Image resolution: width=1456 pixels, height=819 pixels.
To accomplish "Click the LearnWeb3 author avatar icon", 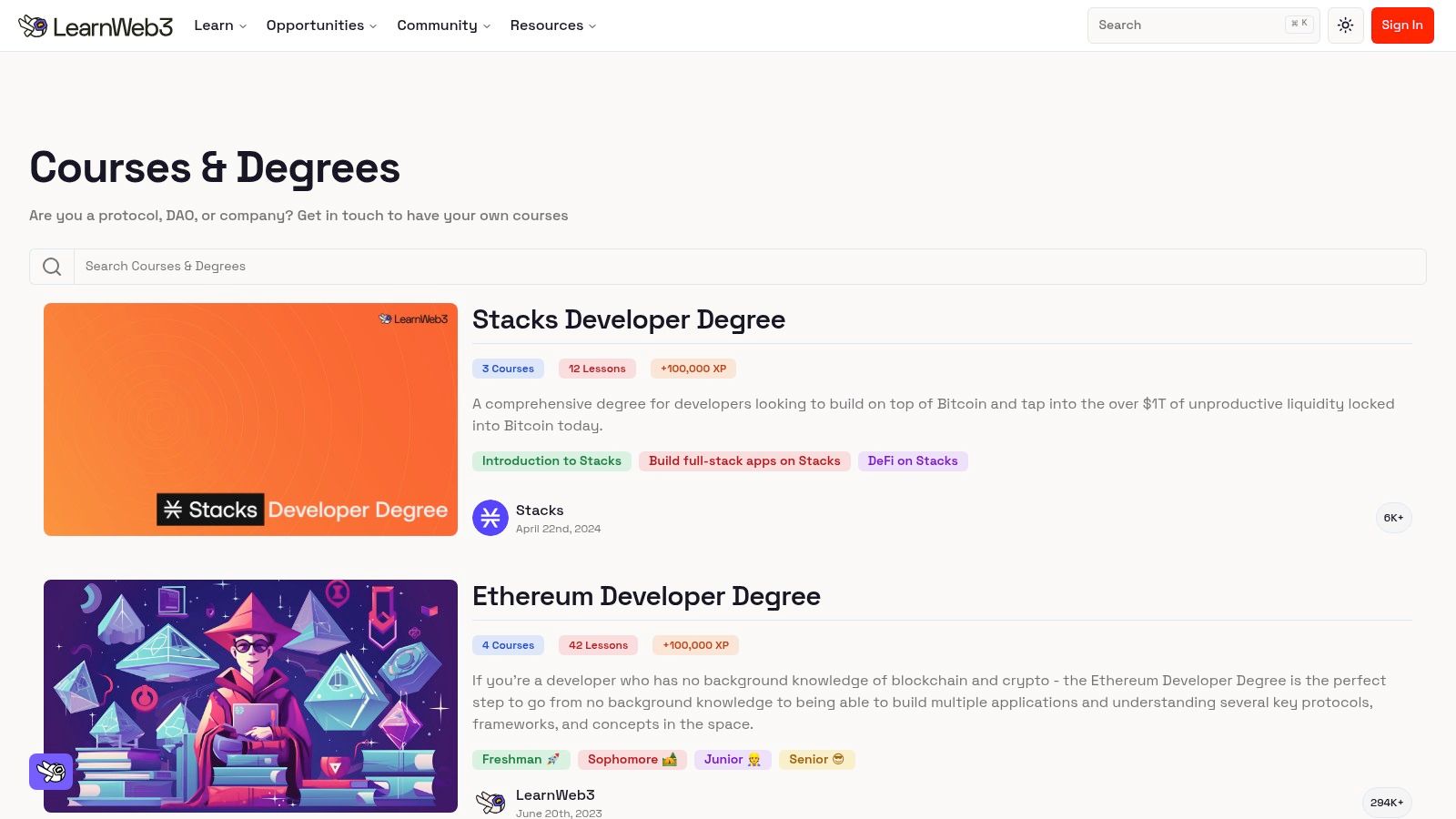I will (490, 802).
